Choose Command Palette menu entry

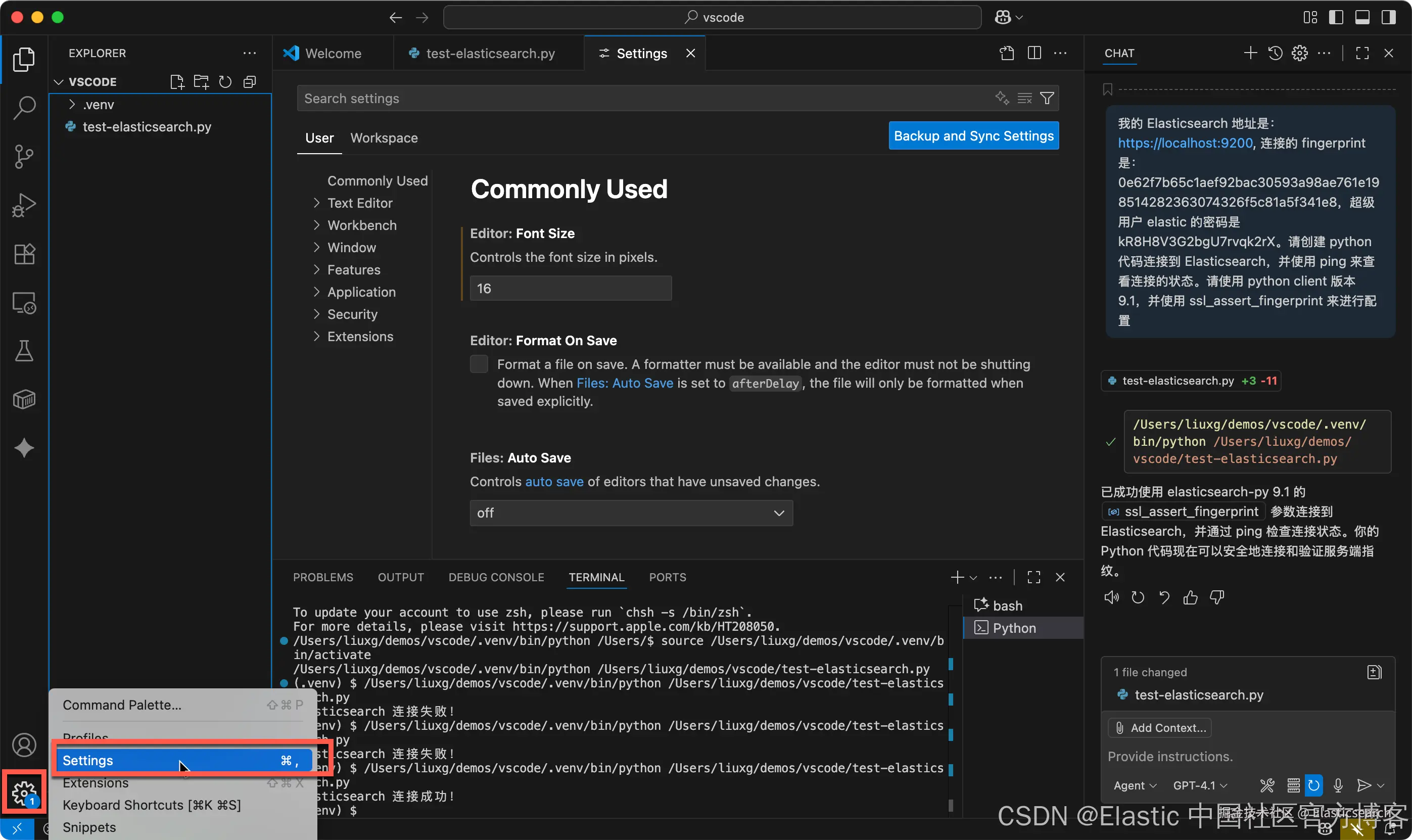point(182,705)
